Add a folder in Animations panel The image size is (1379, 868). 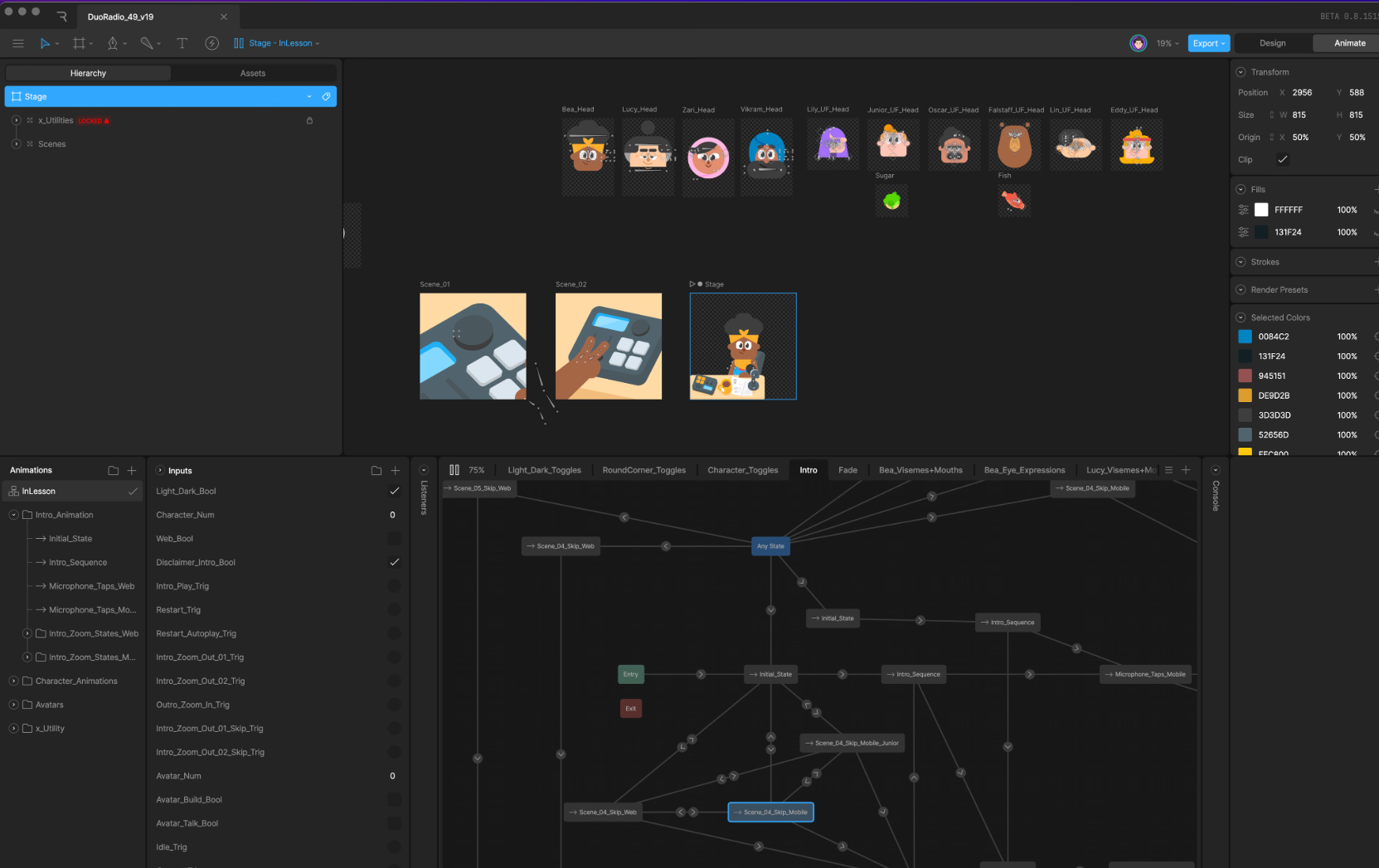tap(114, 471)
